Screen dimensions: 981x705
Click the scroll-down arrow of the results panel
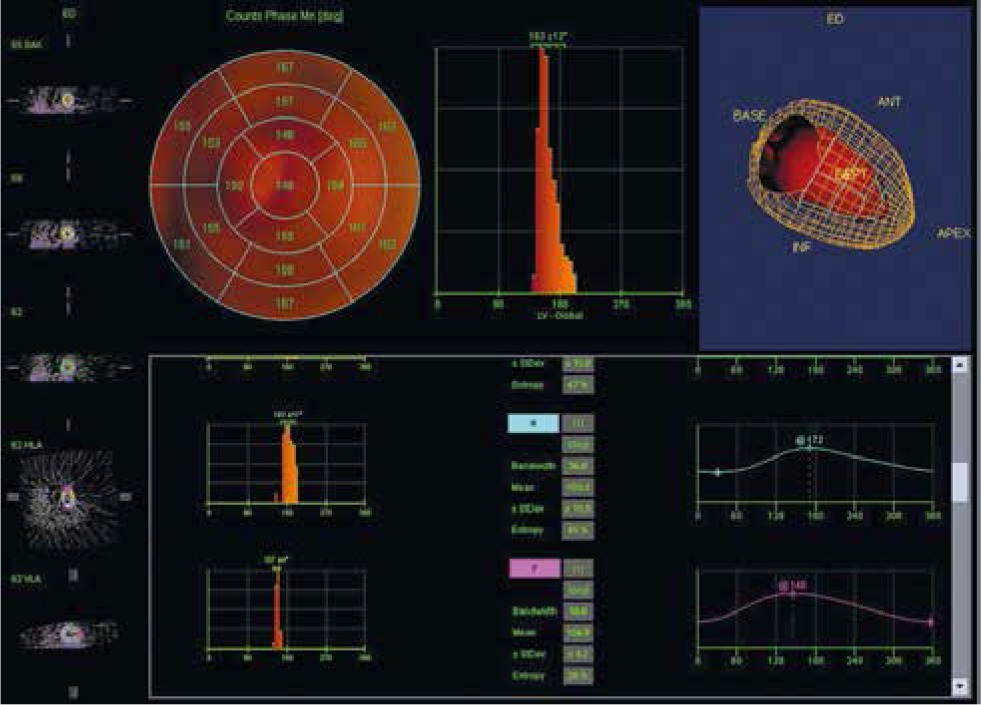tap(961, 686)
